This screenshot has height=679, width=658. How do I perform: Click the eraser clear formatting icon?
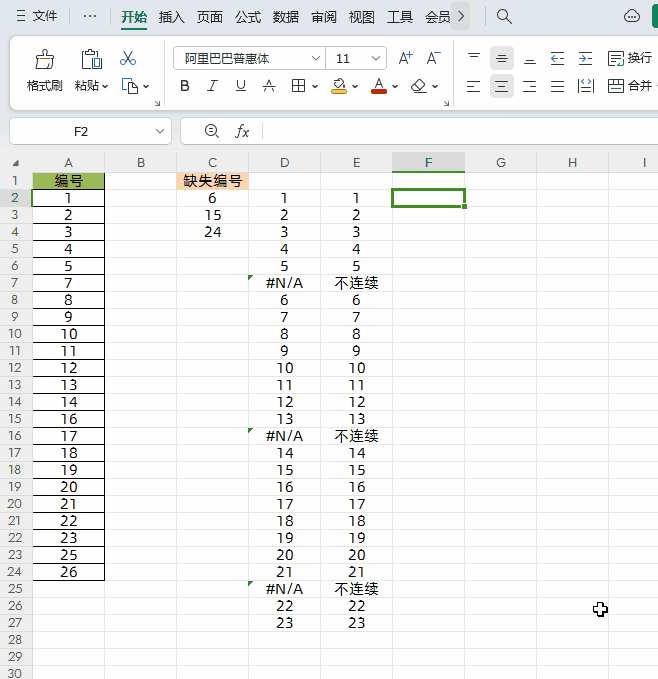click(419, 86)
